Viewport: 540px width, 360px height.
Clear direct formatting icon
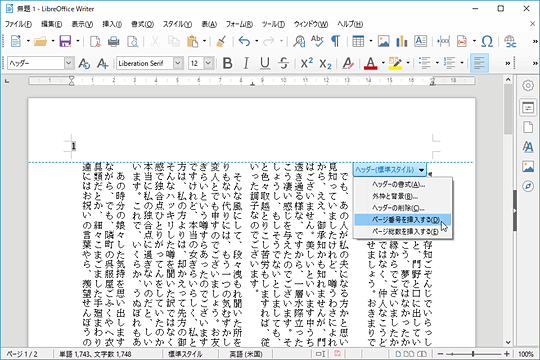(x=348, y=63)
